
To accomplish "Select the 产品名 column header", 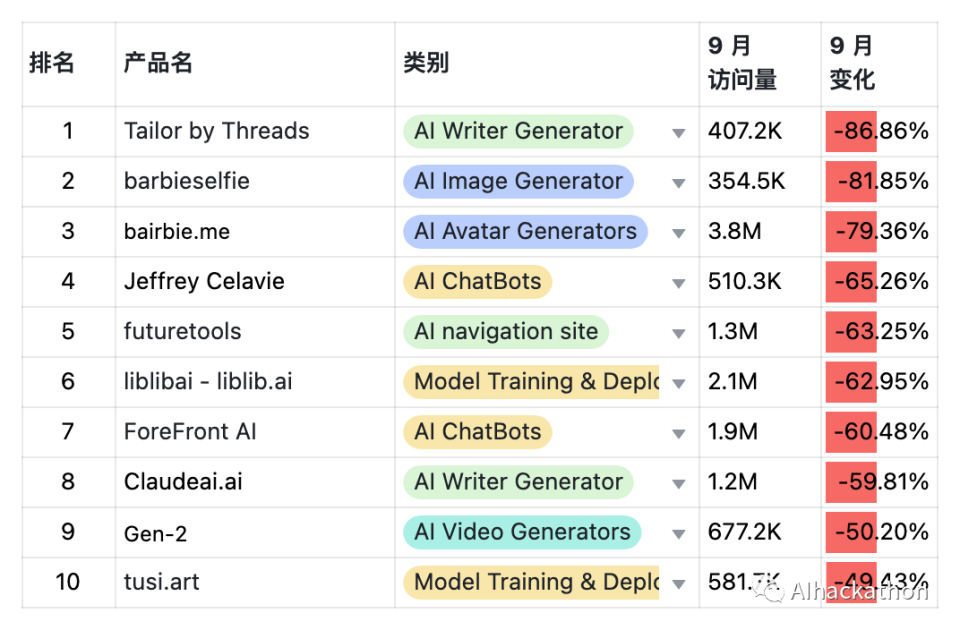I will pos(158,64).
